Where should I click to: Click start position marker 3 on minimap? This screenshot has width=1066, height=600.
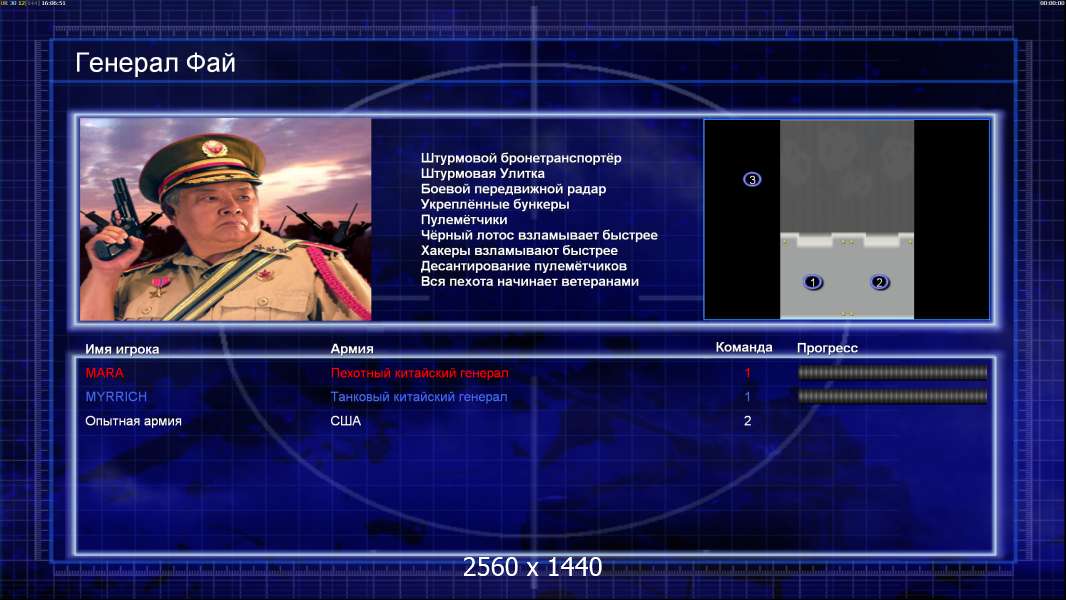click(752, 180)
